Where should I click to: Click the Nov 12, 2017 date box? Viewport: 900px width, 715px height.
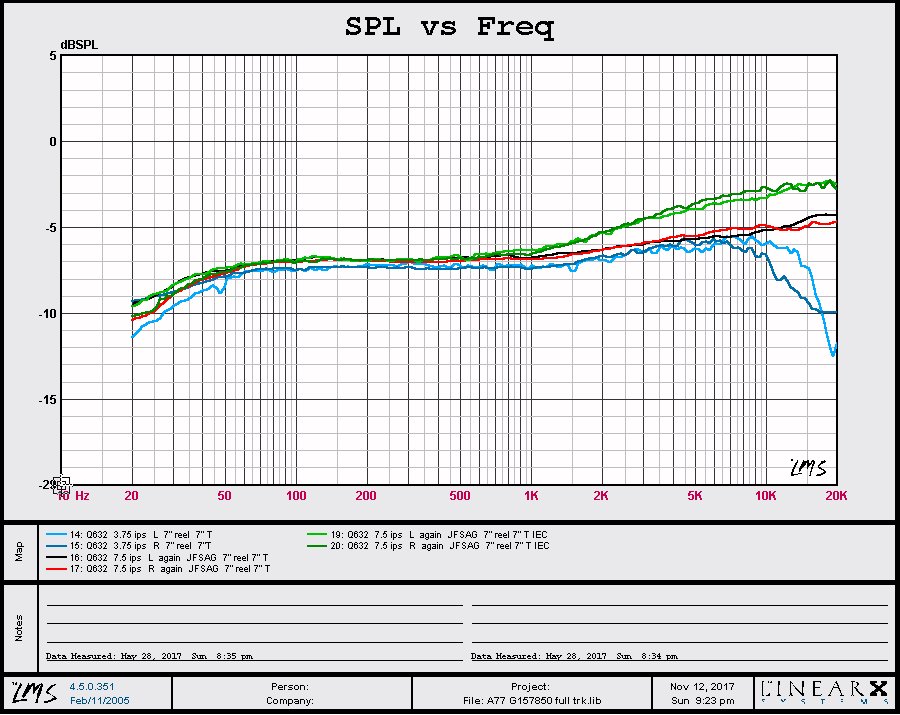tap(700, 687)
